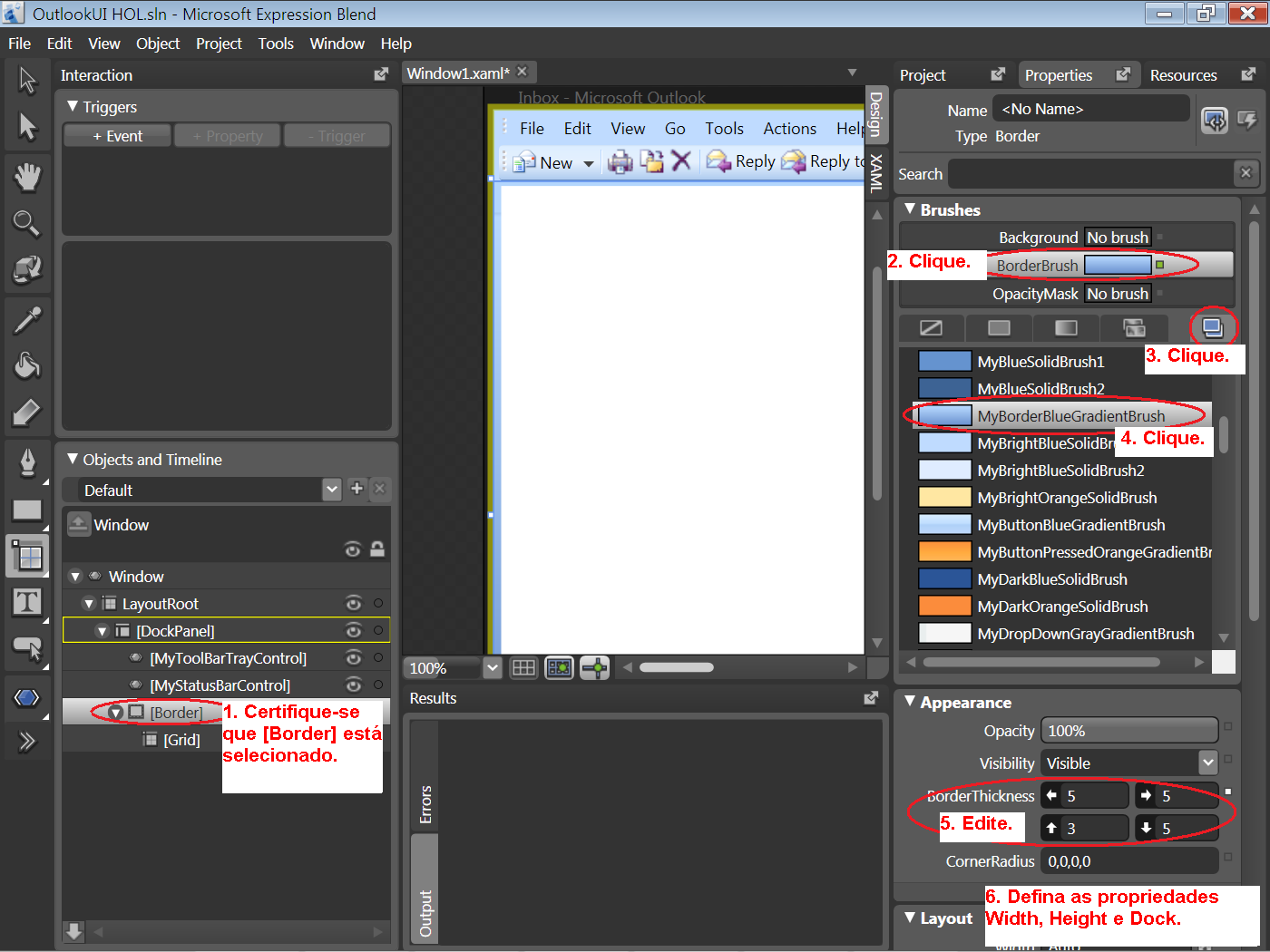The image size is (1270, 952).
Task: Select the Eyedropper tool
Action: (27, 320)
